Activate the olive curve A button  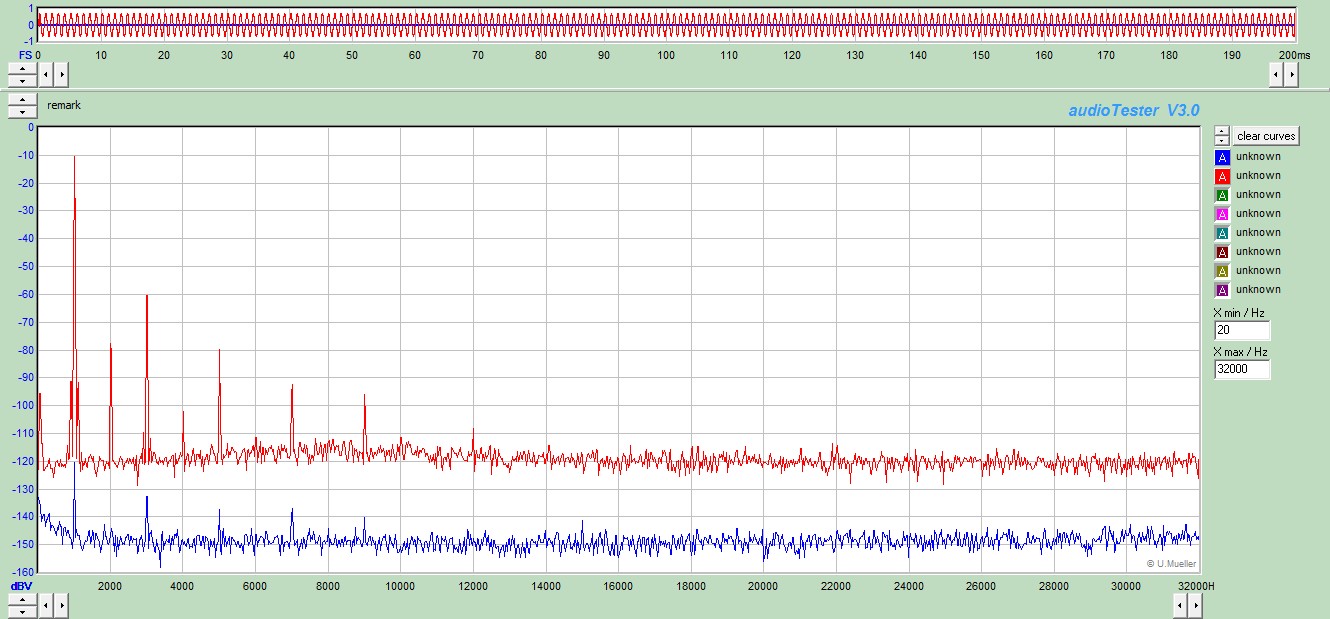point(1221,271)
